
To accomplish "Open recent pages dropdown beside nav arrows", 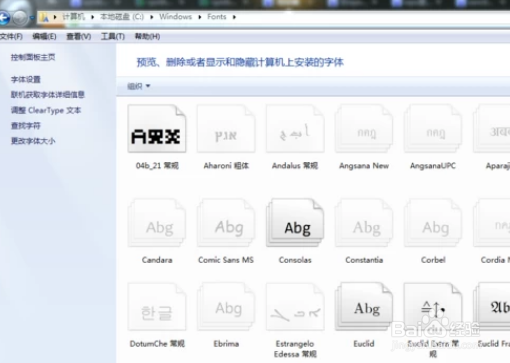I will pos(32,18).
